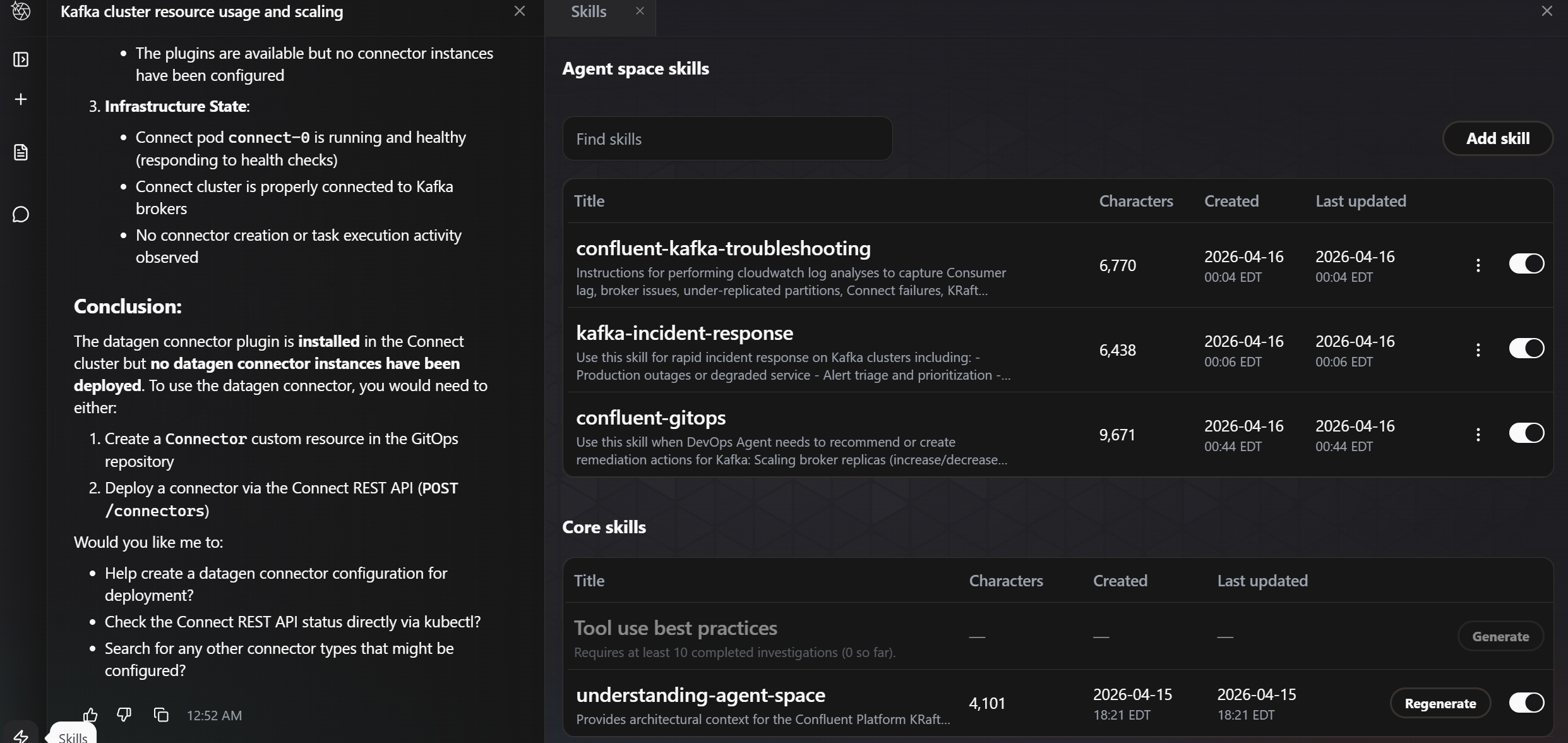Click the 12:52 AM message timestamp
1568x743 pixels.
(214, 715)
